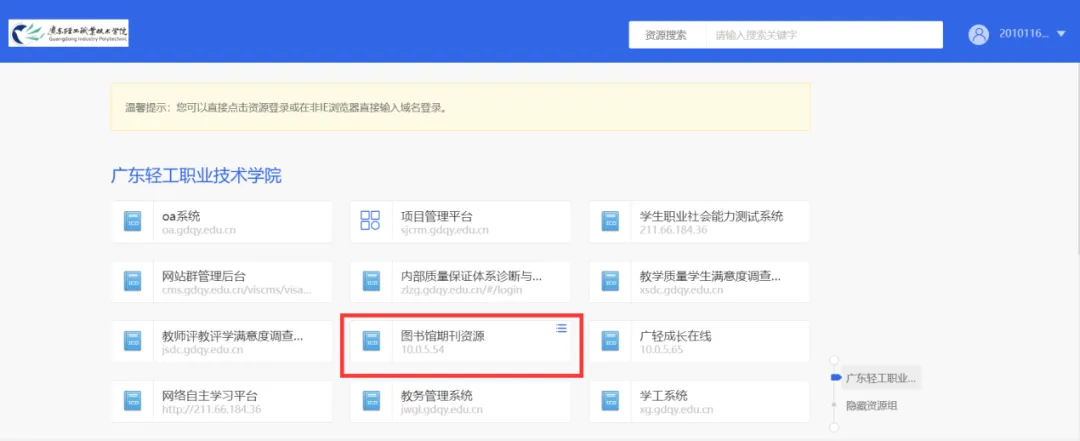Click the xsdc.gdqy.edu.cn address text
The width and height of the screenshot is (1080, 441).
(682, 290)
